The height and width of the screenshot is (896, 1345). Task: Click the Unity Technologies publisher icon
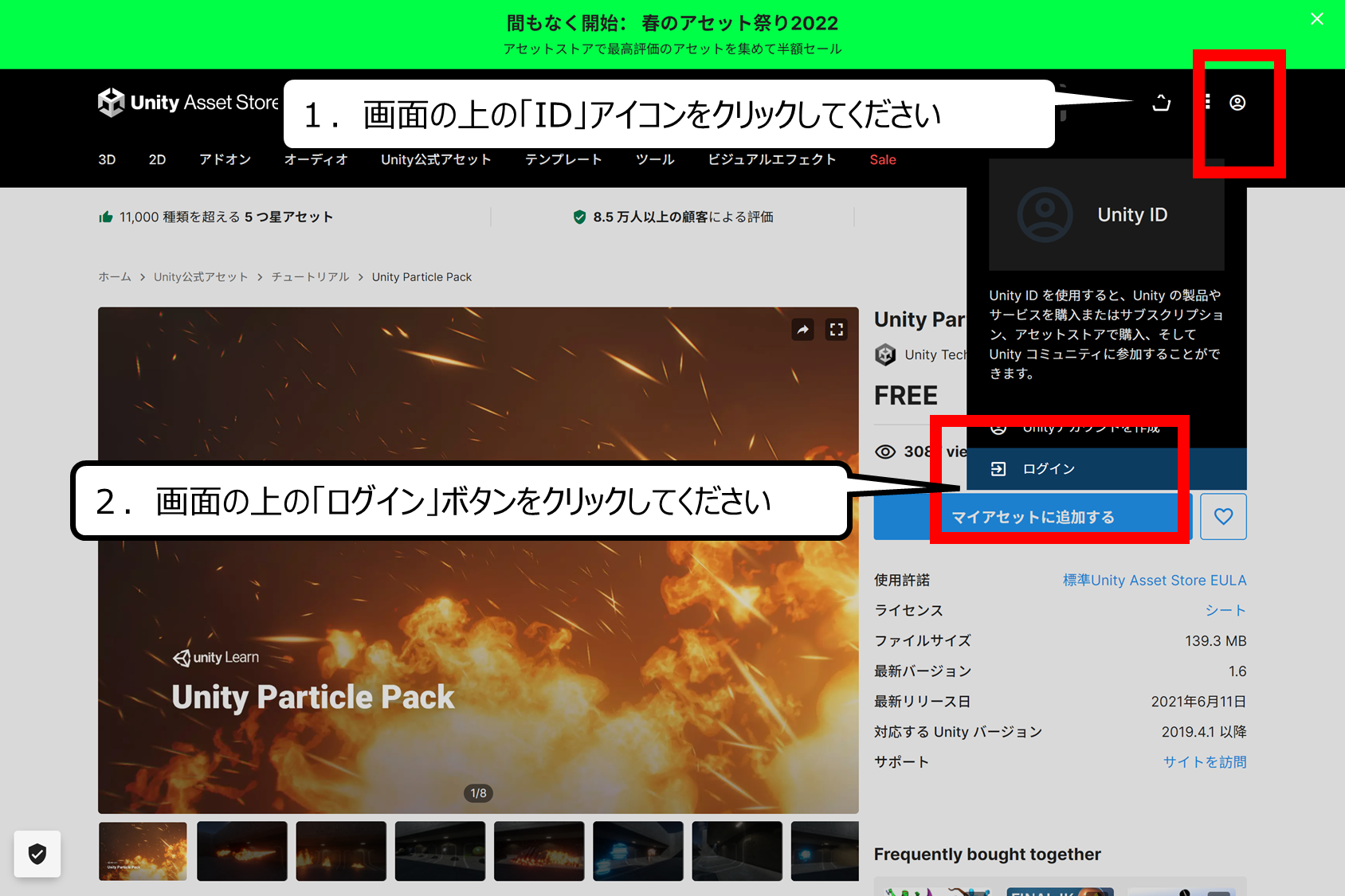click(x=885, y=354)
